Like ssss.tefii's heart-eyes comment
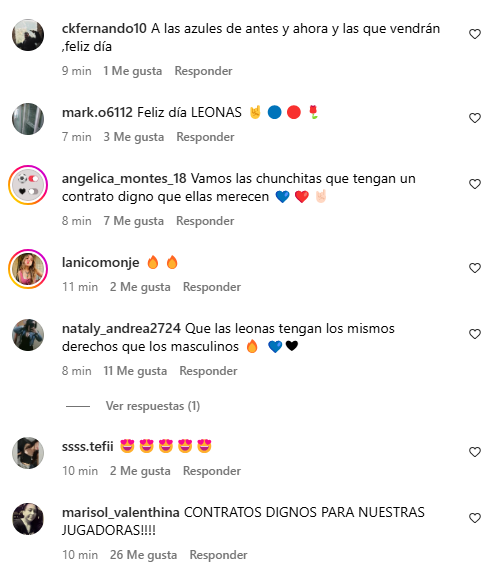This screenshot has width=488, height=577. 475,452
